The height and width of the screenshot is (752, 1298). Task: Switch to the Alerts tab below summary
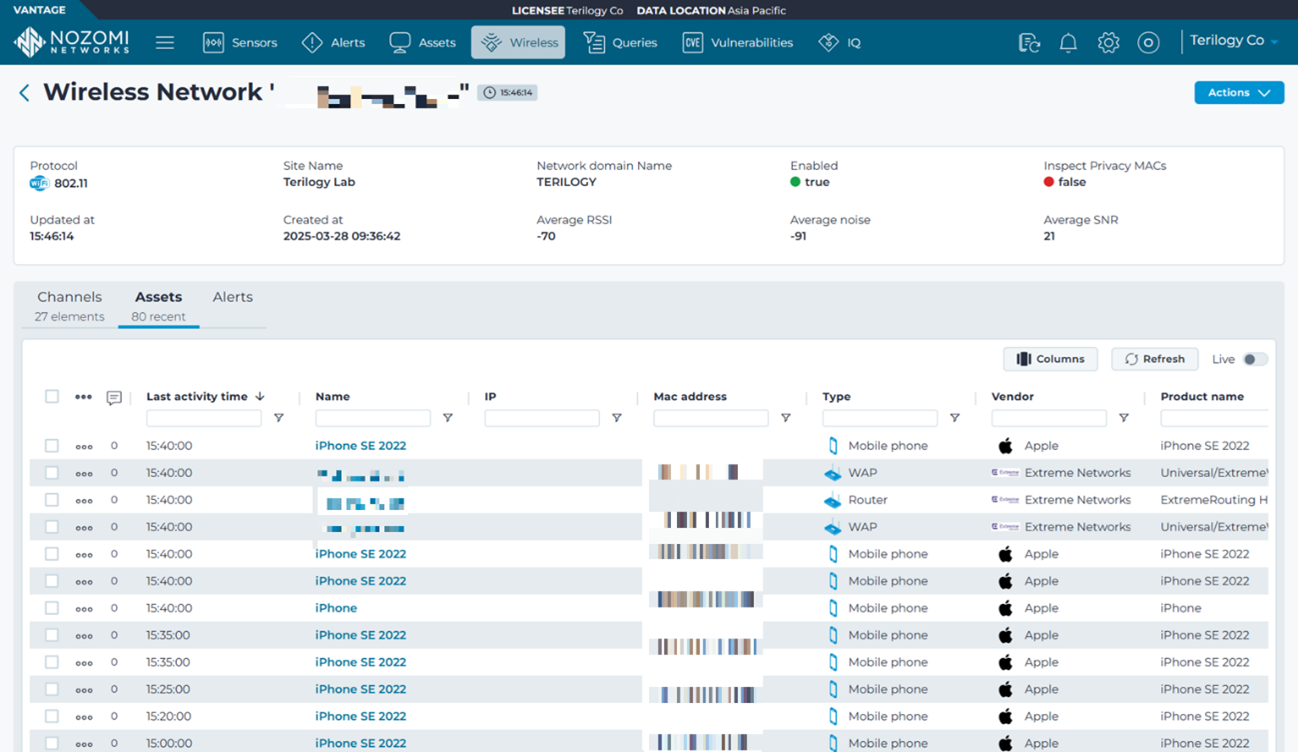point(233,297)
